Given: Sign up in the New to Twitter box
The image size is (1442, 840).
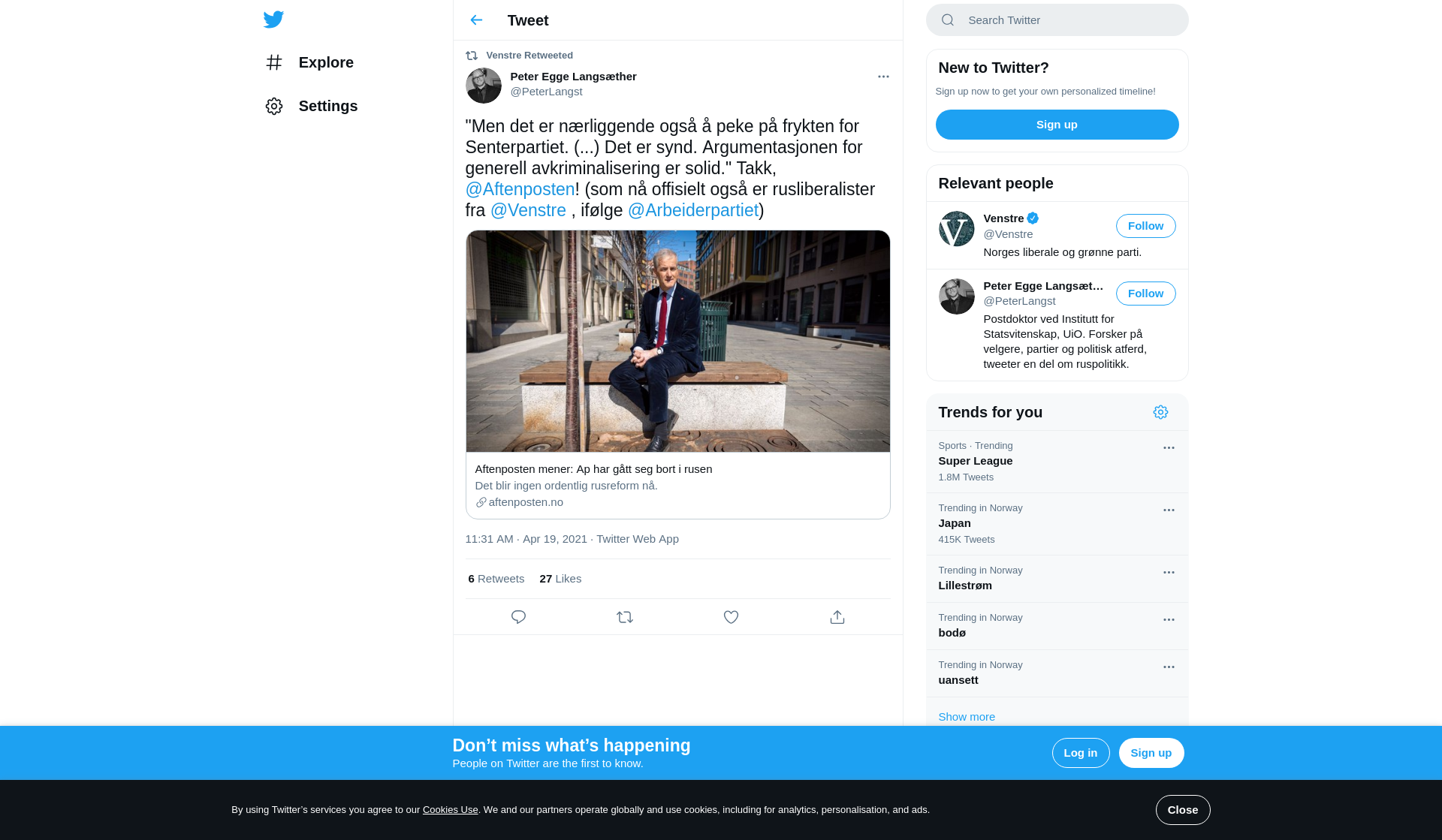Looking at the screenshot, I should point(1057,125).
